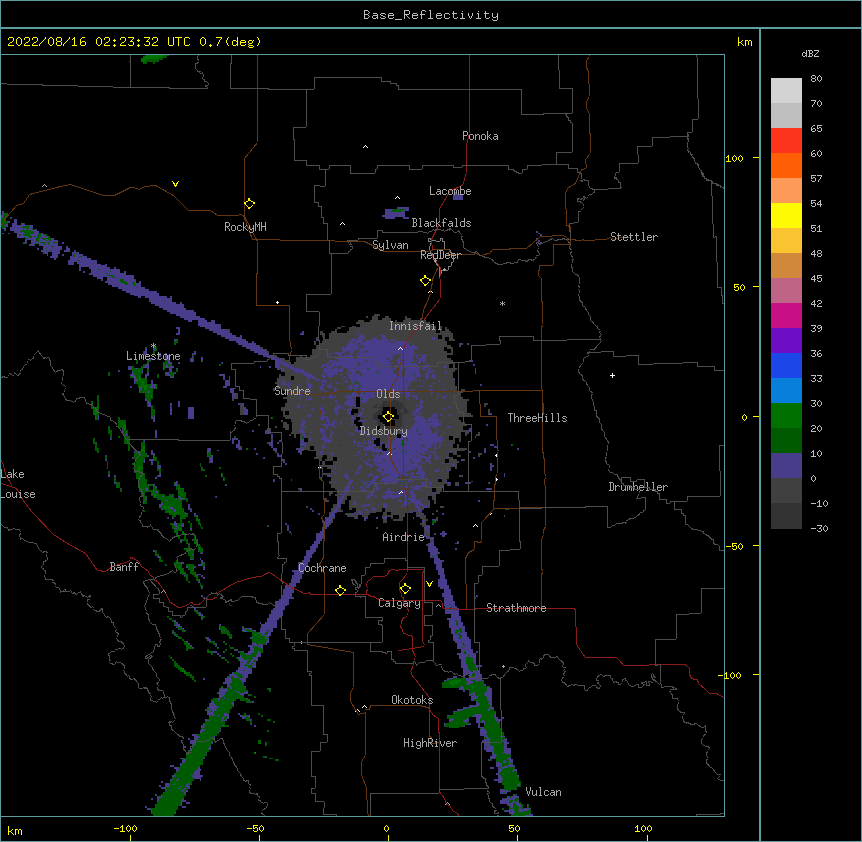Select the yellow diamond marker below Cochrane label
The image size is (862, 842).
pos(340,590)
